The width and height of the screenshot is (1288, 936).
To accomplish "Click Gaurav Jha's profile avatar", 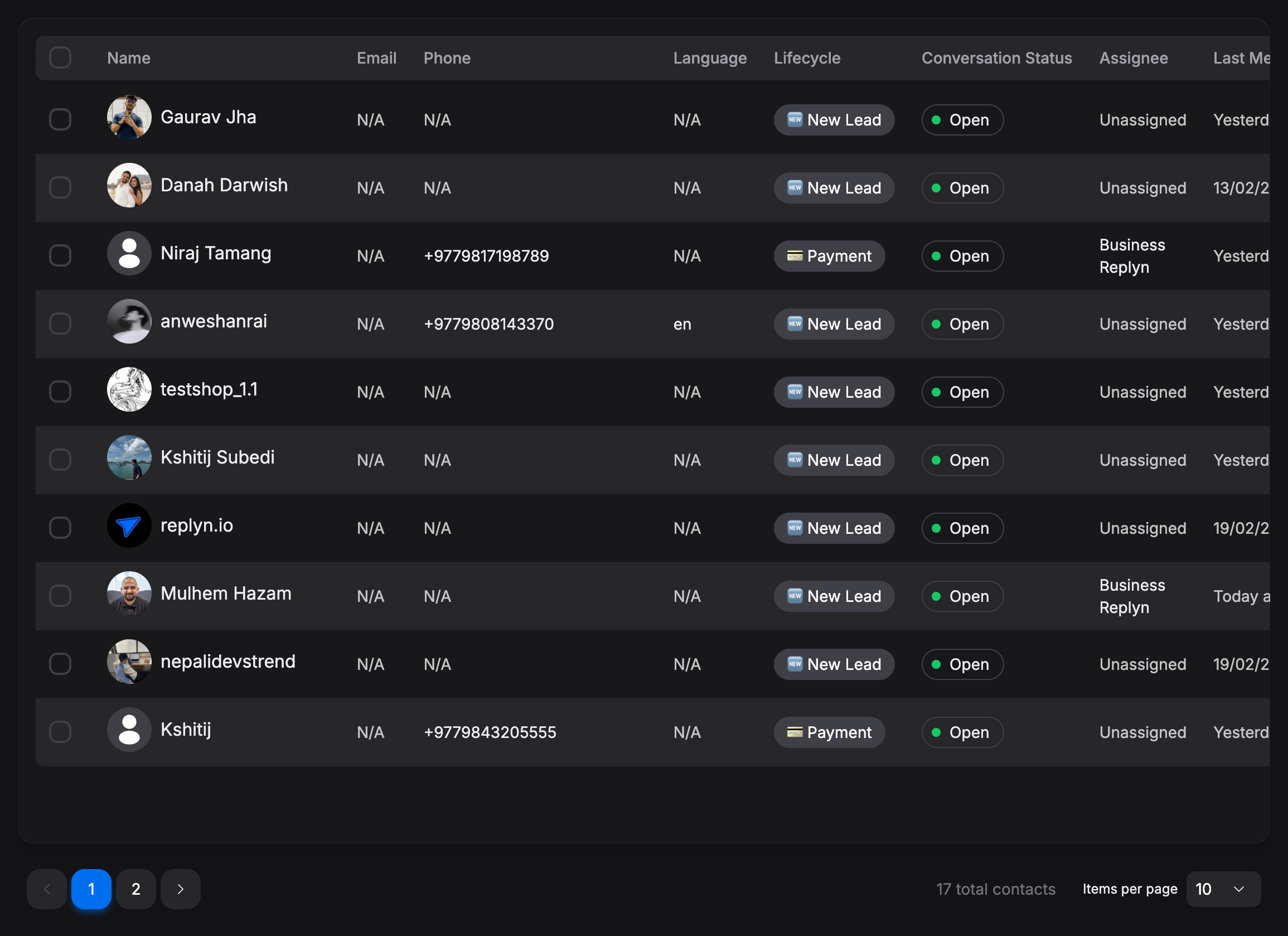I will click(x=129, y=117).
